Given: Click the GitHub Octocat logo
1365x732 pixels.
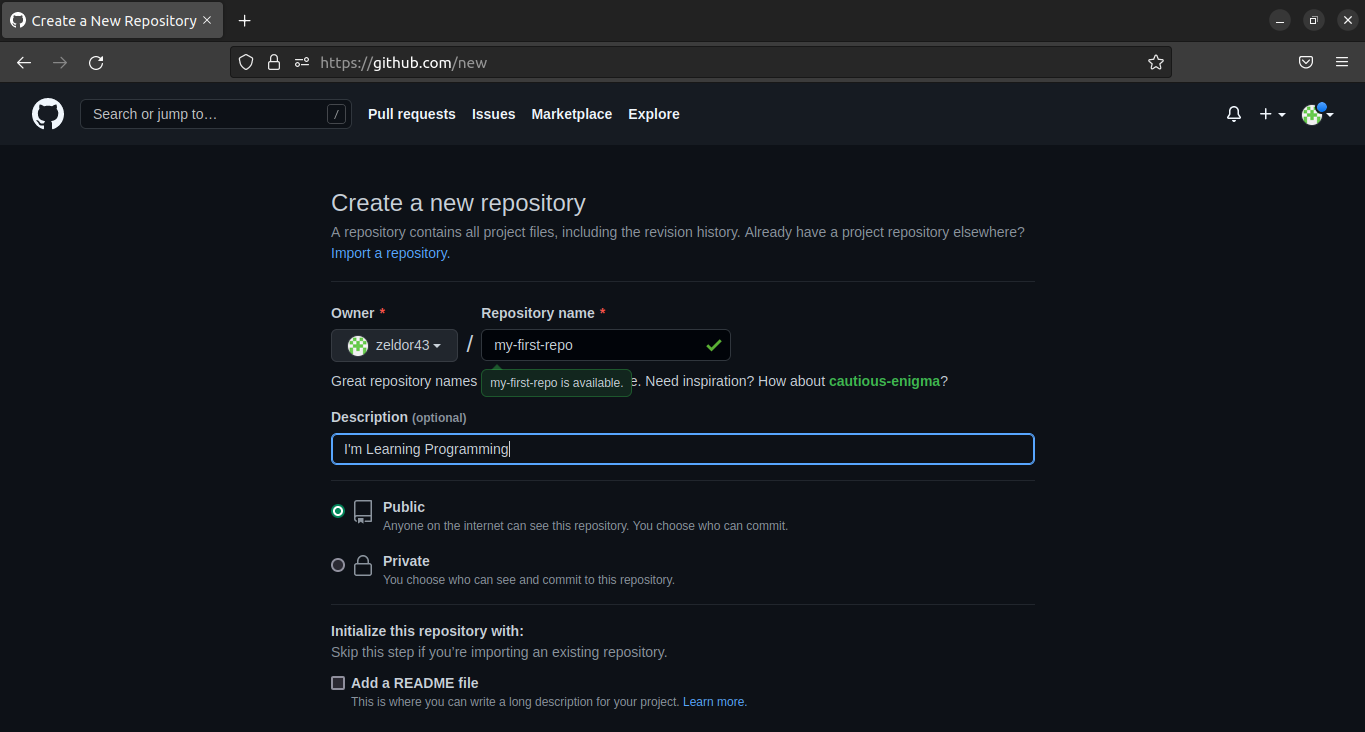Looking at the screenshot, I should point(48,114).
